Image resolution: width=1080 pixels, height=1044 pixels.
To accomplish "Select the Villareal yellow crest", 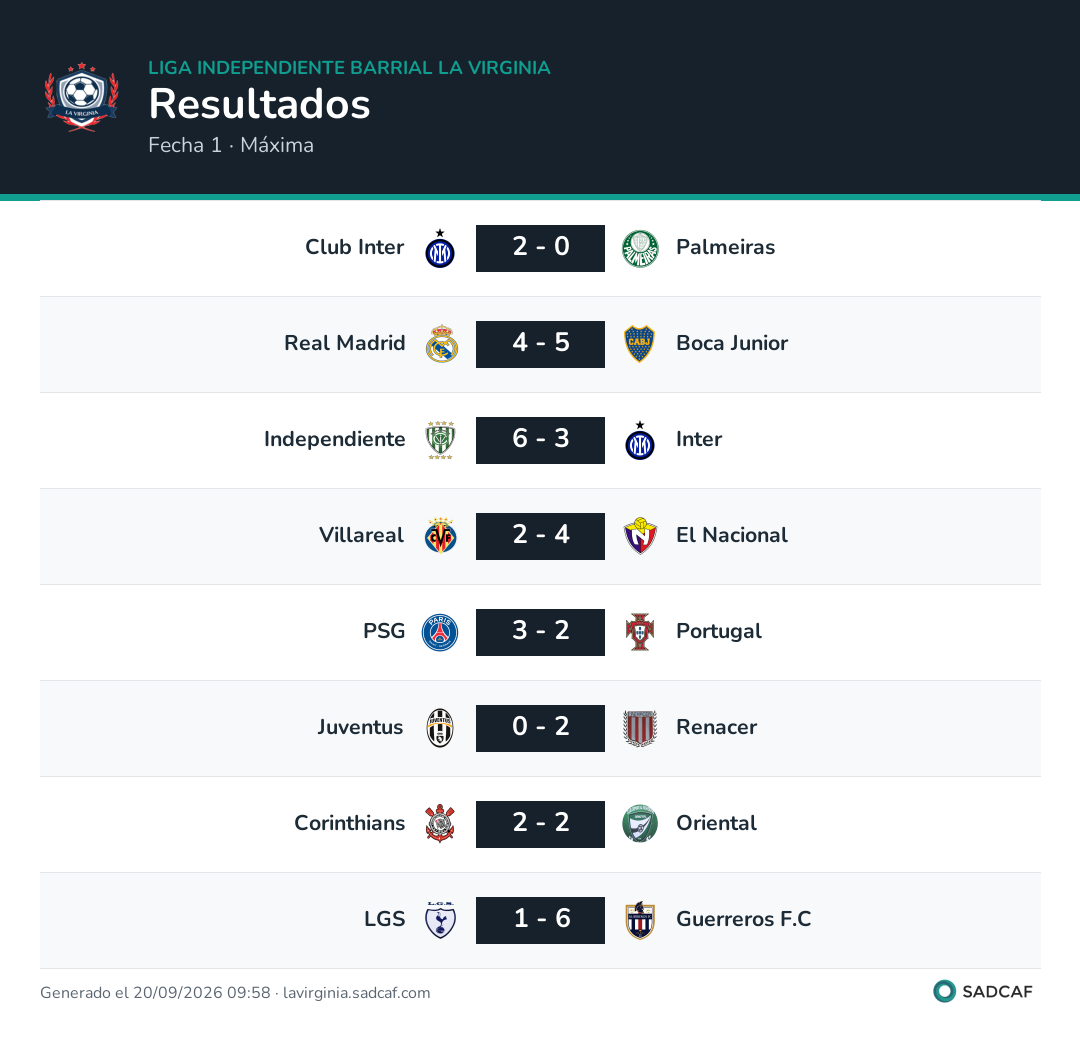I will [x=440, y=536].
